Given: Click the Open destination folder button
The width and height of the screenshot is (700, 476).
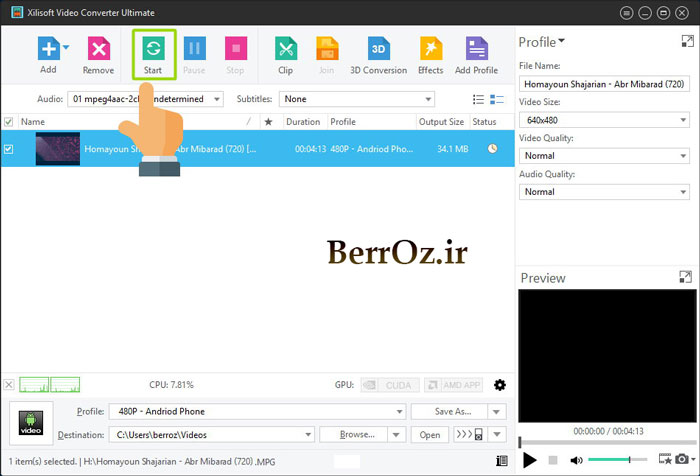Looking at the screenshot, I should [x=429, y=435].
